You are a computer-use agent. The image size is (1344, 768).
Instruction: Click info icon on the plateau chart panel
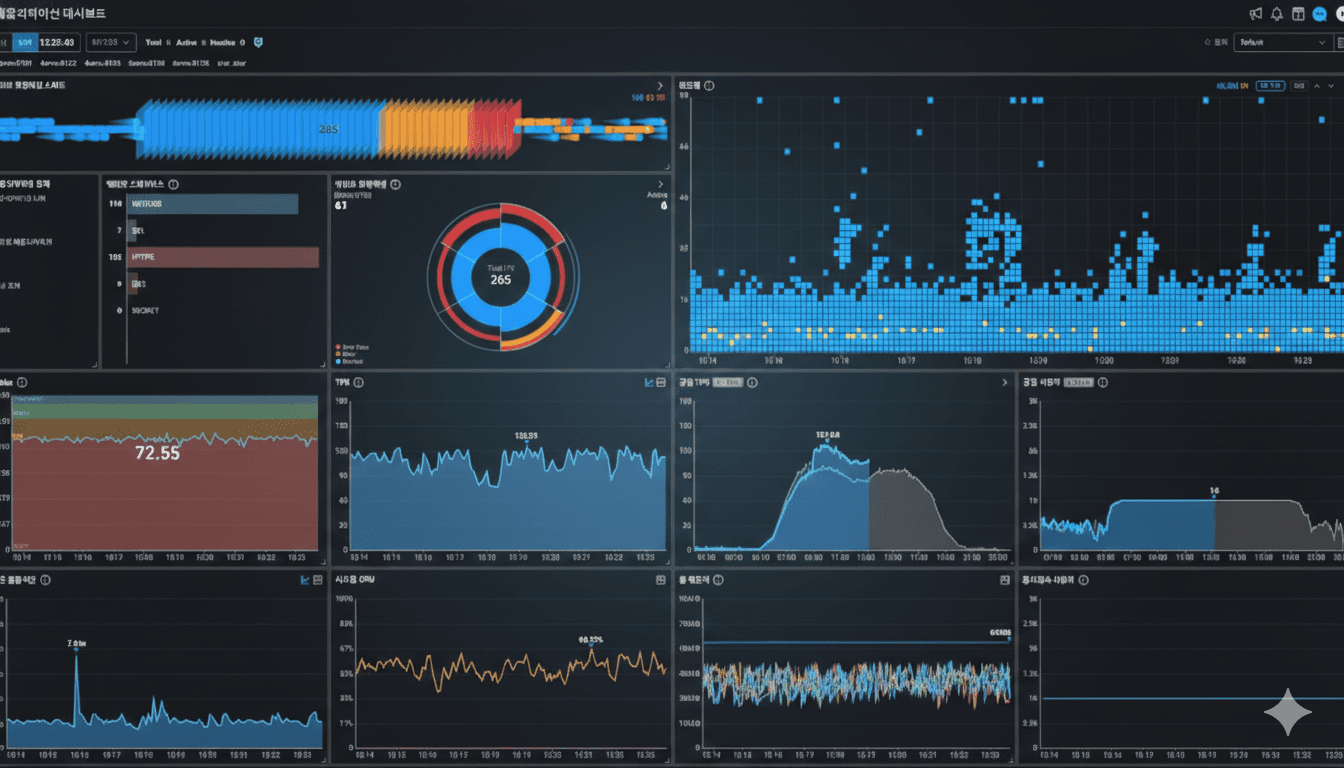click(1103, 382)
